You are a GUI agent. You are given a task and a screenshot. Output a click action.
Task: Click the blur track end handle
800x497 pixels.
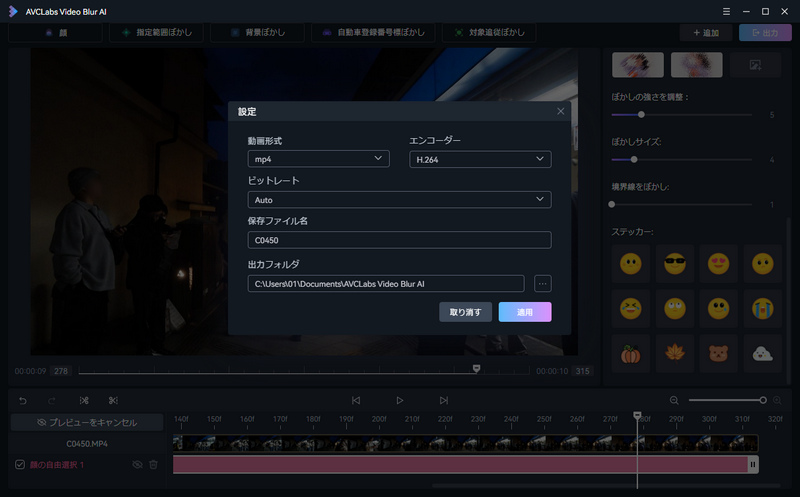[753, 465]
